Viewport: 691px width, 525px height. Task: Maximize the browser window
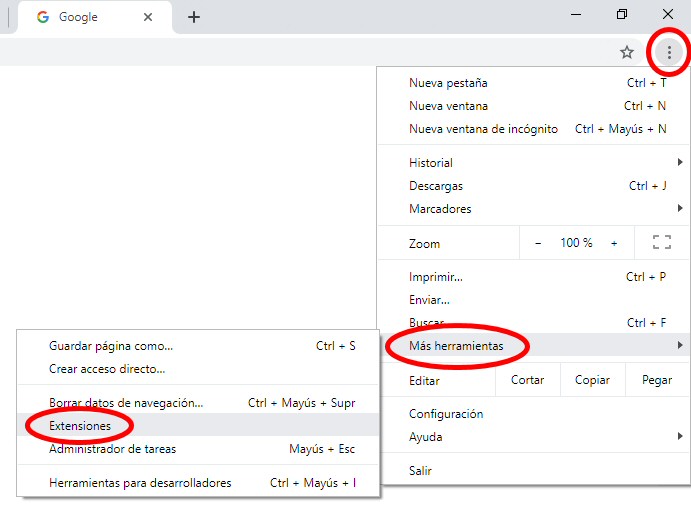pyautogui.click(x=622, y=14)
